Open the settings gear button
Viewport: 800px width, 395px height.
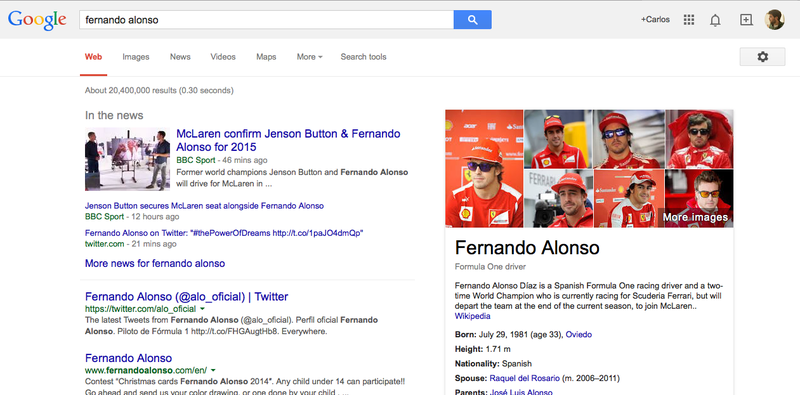point(762,57)
